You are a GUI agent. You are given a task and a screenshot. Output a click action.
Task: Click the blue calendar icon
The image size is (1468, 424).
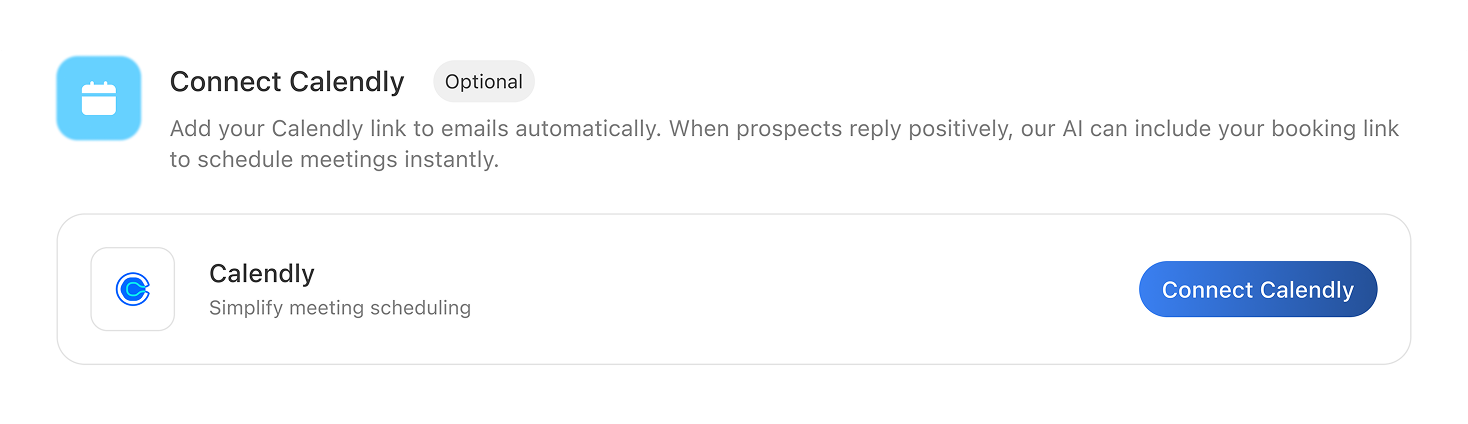pos(98,98)
